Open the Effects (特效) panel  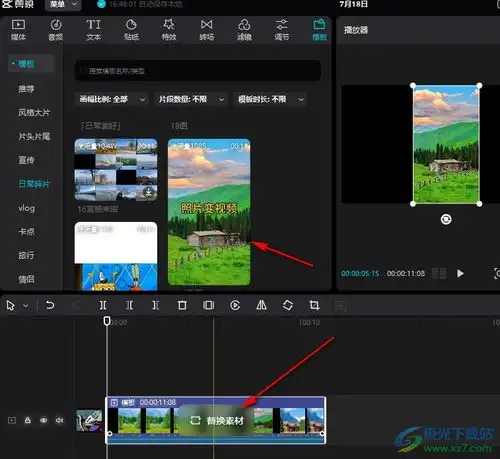tap(169, 30)
